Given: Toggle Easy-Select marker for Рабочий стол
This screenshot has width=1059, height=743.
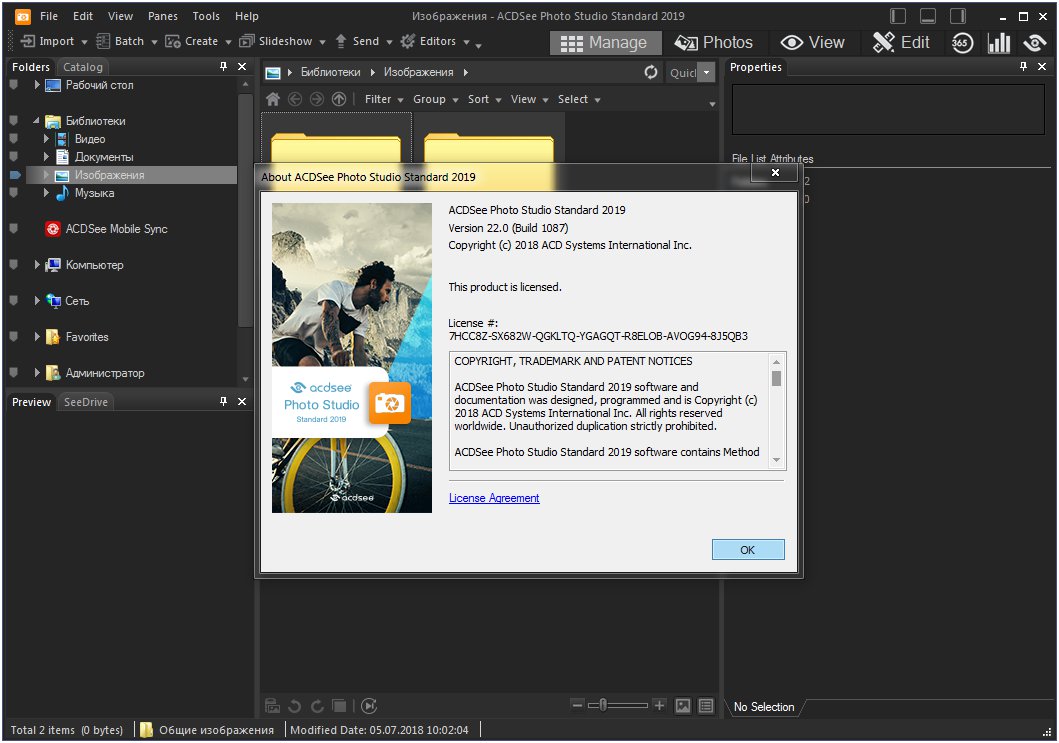Looking at the screenshot, I should click(x=14, y=85).
